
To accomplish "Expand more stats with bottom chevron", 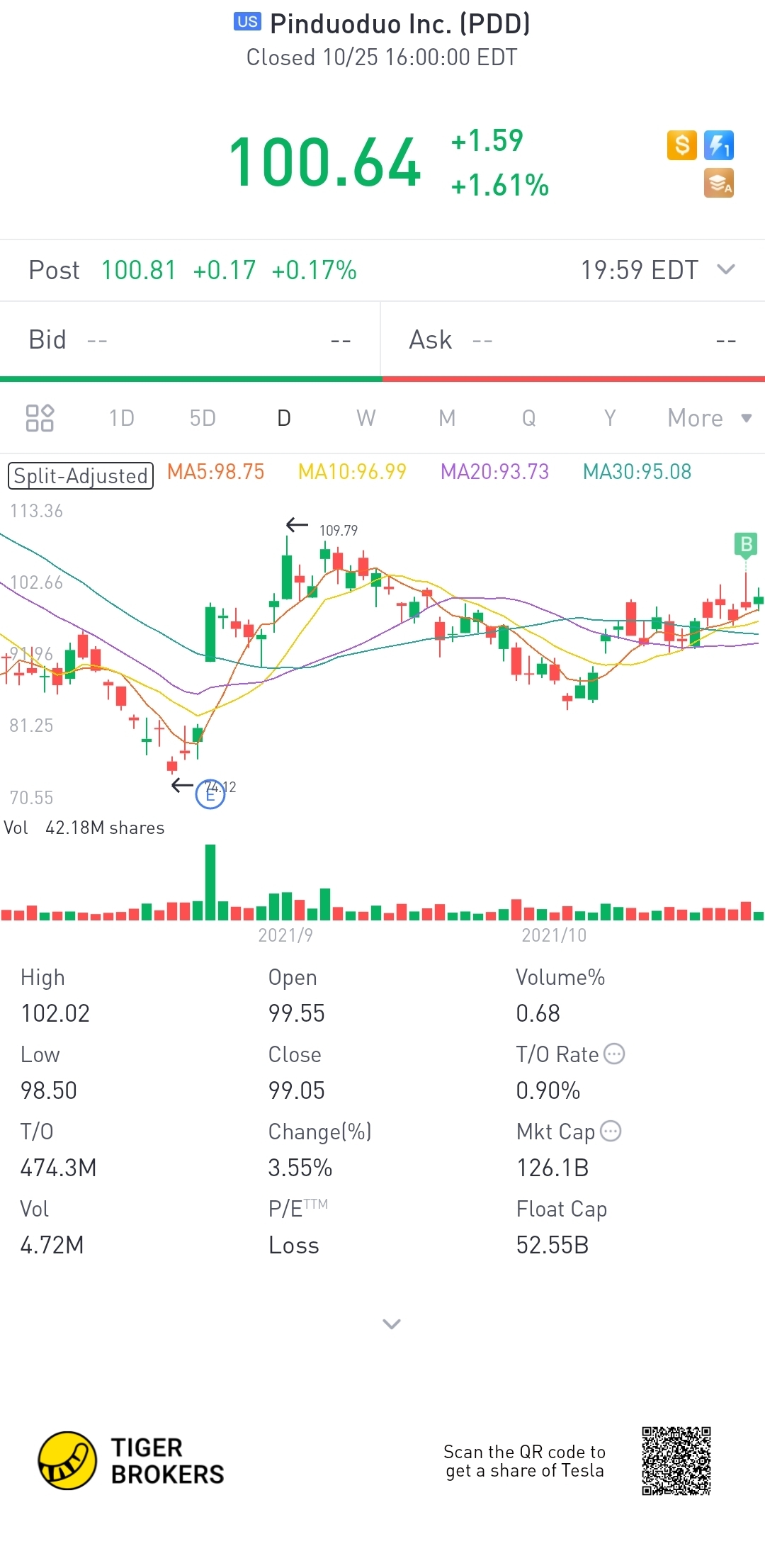I will [x=392, y=1324].
